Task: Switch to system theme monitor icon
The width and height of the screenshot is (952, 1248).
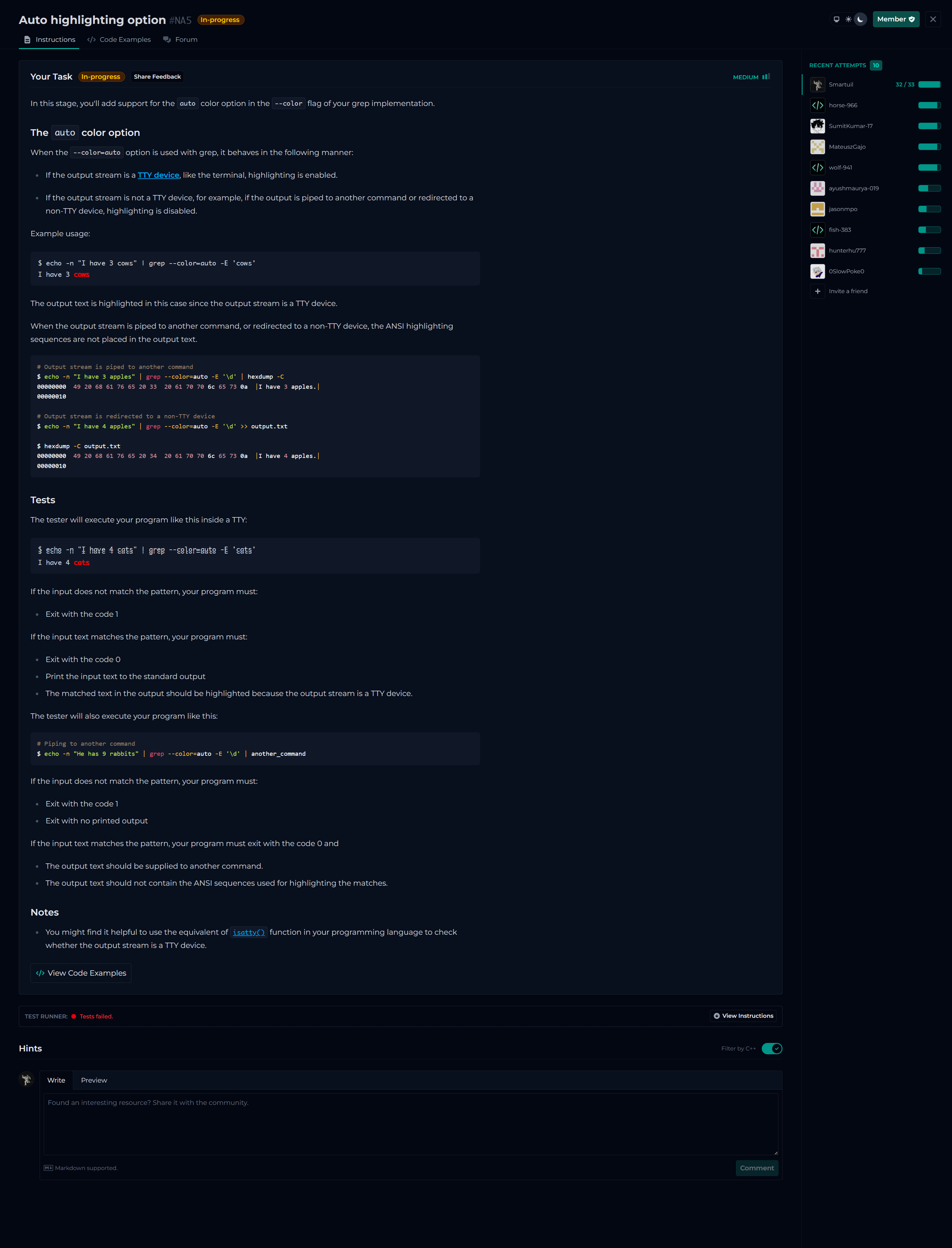Action: pyautogui.click(x=836, y=19)
